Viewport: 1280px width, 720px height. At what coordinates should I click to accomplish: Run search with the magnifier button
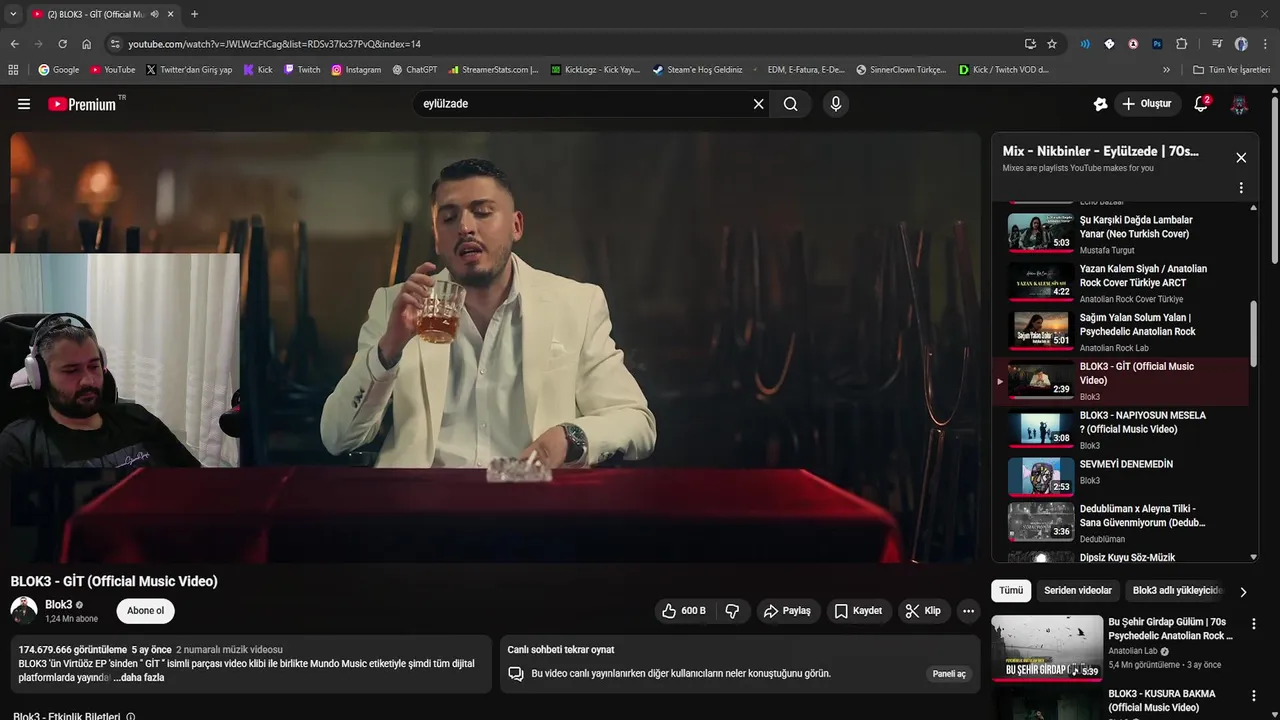point(791,104)
